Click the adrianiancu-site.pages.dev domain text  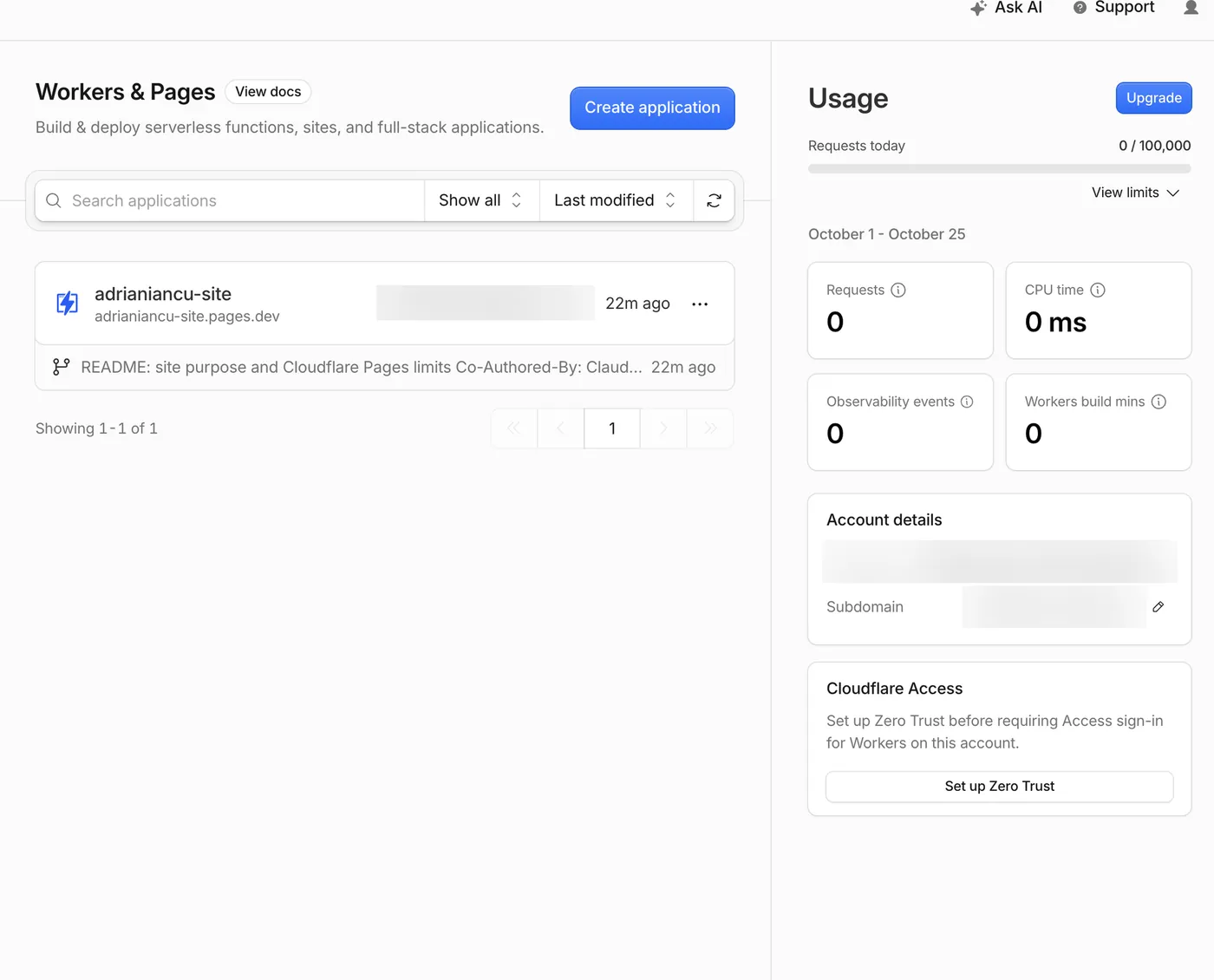pos(187,317)
